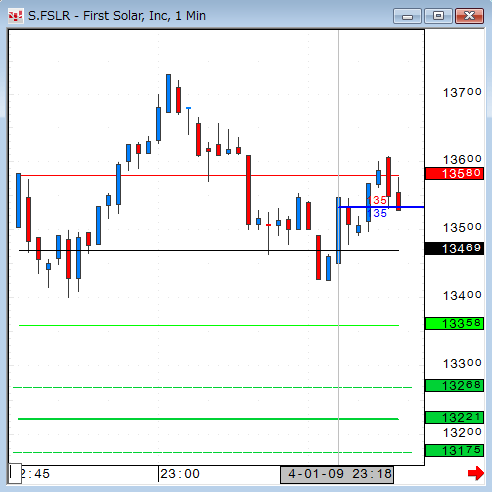Image resolution: width=492 pixels, height=492 pixels.
Task: Maximize the S.FSLR chart window
Action: click(438, 16)
